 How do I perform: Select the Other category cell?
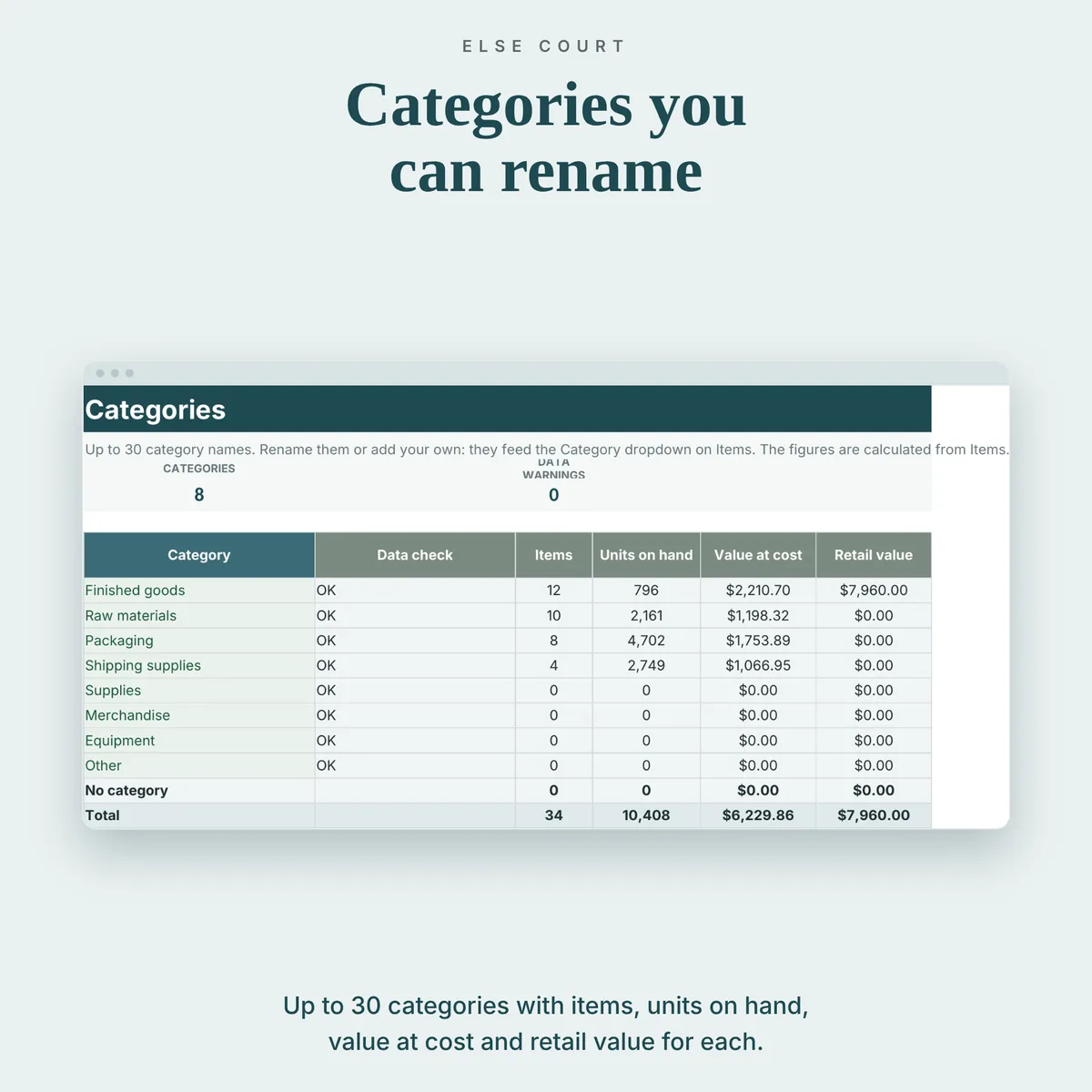(x=198, y=765)
